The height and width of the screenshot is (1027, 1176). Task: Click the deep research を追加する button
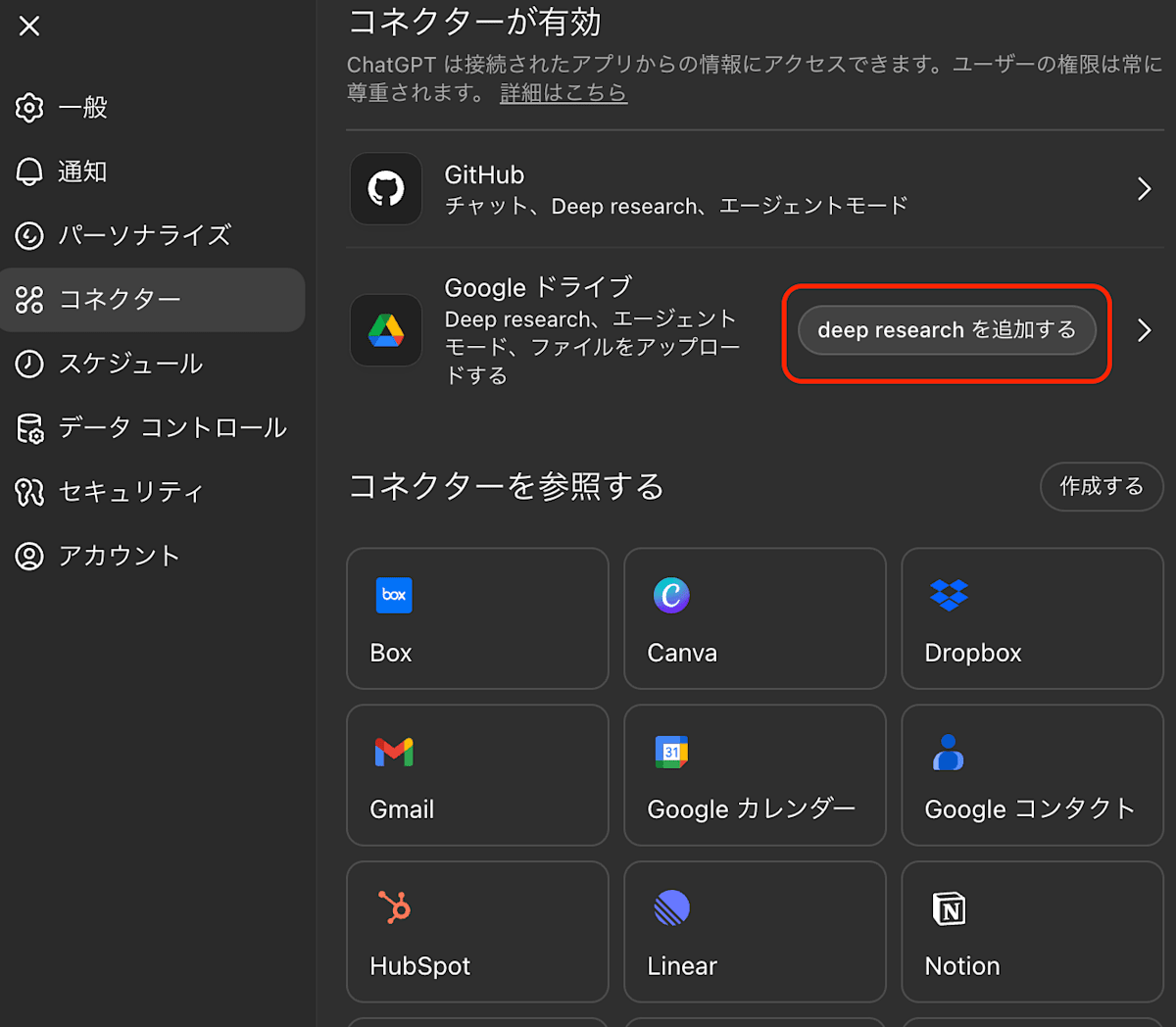(x=947, y=330)
